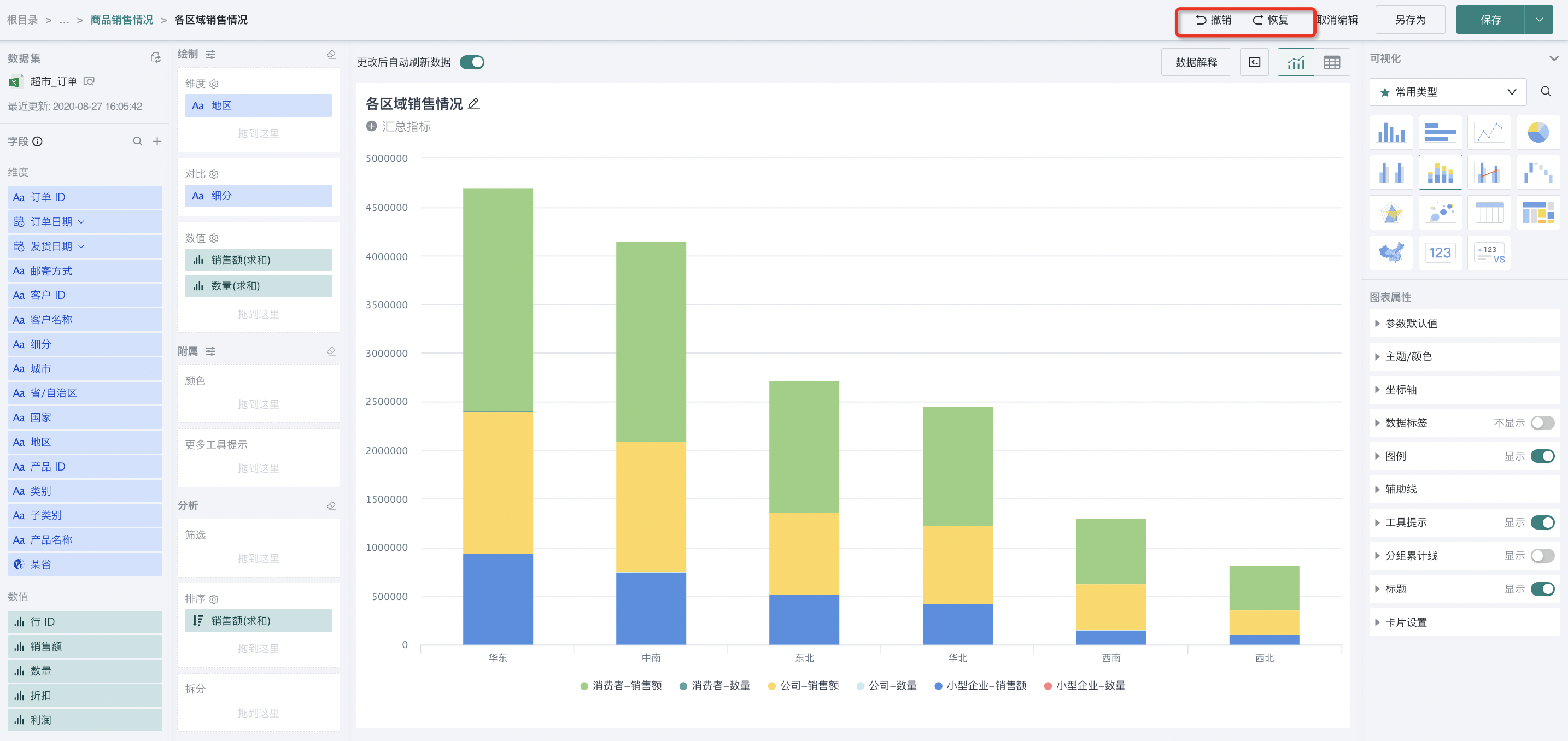Open the 常用类型 chart type dropdown
Image resolution: width=1568 pixels, height=741 pixels.
click(1448, 92)
